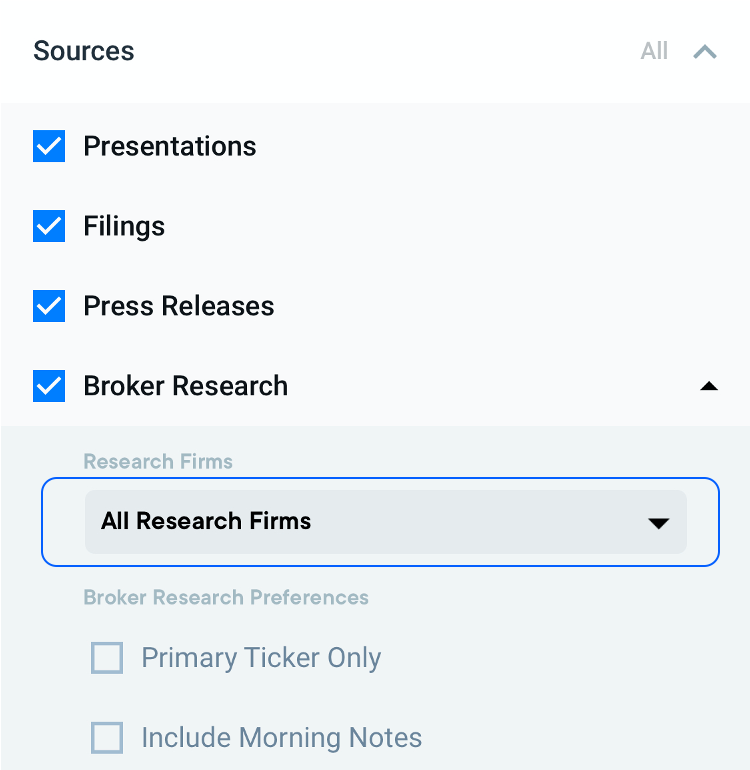
Task: Click the Broker Research label text
Action: coord(186,386)
